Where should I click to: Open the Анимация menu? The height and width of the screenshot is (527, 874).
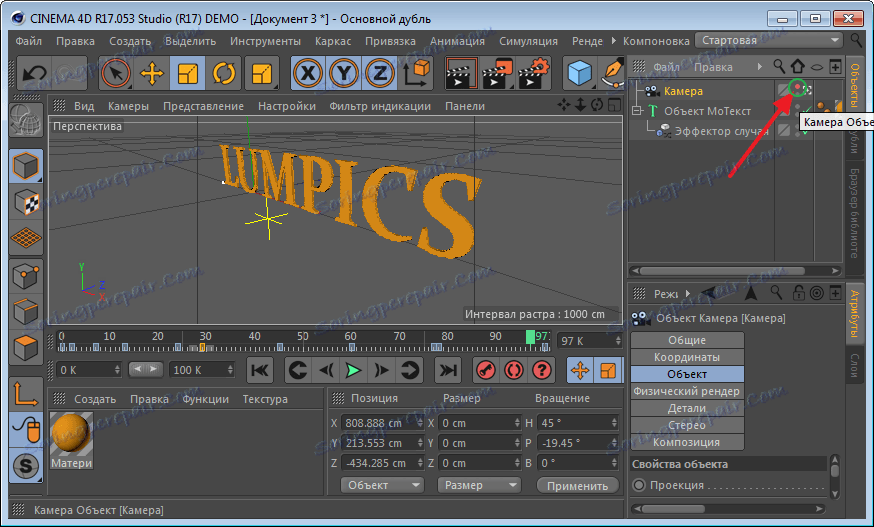[457, 41]
